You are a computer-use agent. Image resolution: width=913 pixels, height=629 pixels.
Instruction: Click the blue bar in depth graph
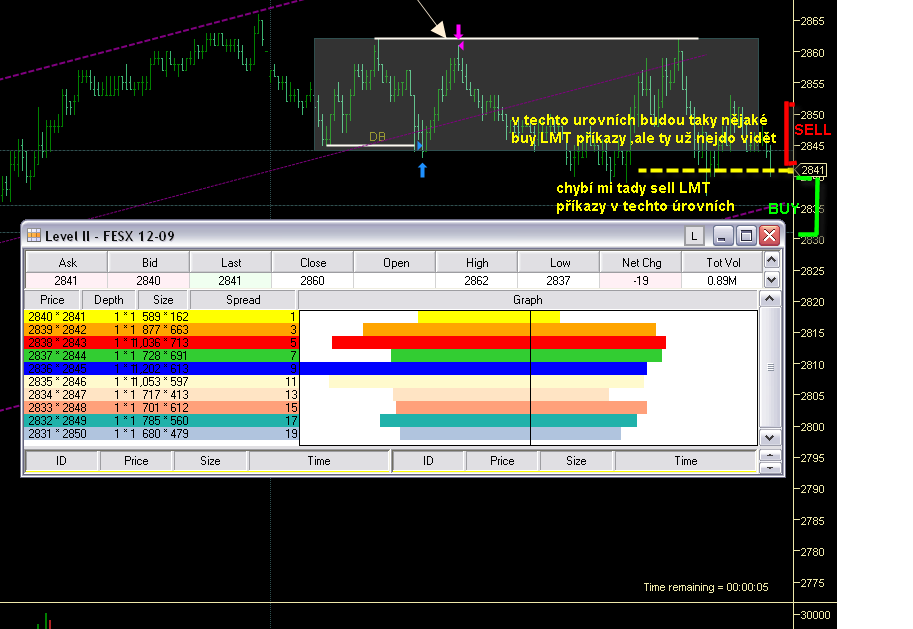click(473, 369)
